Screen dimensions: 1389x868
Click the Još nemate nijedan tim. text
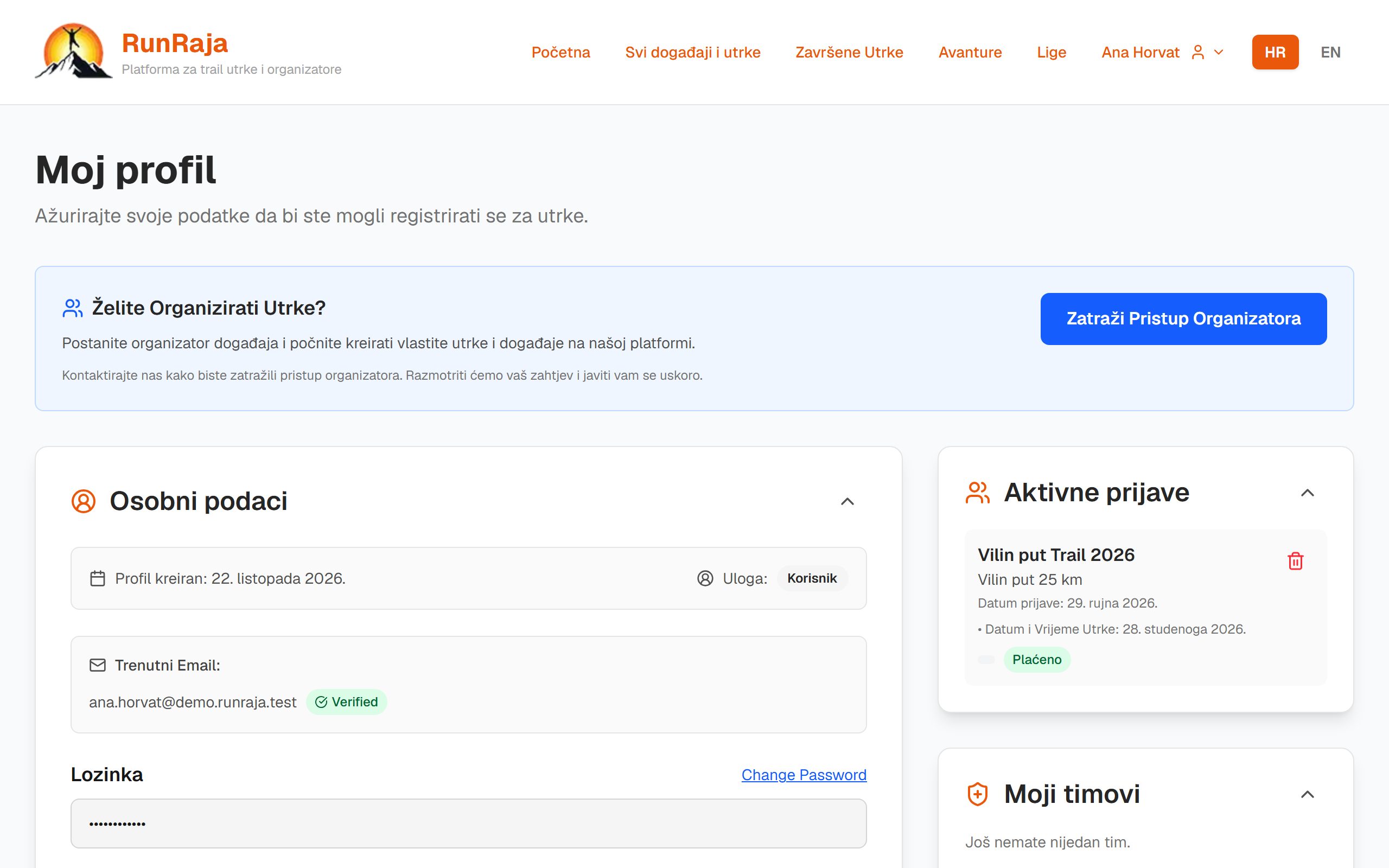1048,842
